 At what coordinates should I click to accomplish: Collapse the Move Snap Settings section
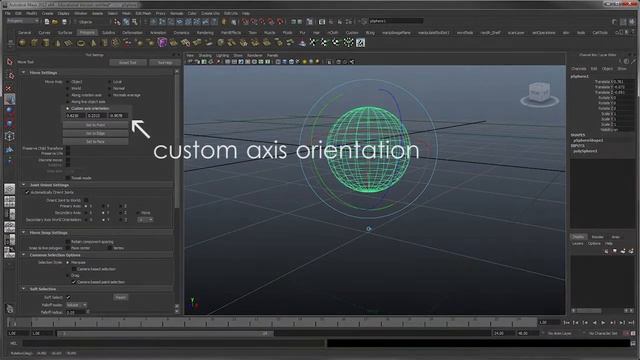pos(24,232)
